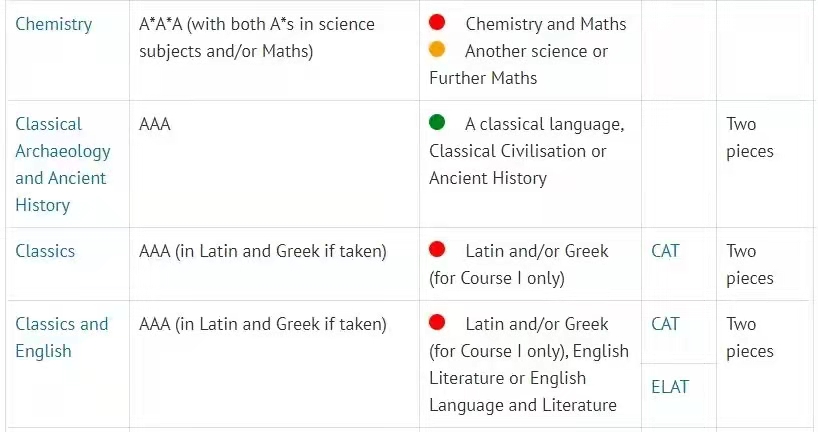
Task: Click the ELAT test link
Action: point(670,387)
